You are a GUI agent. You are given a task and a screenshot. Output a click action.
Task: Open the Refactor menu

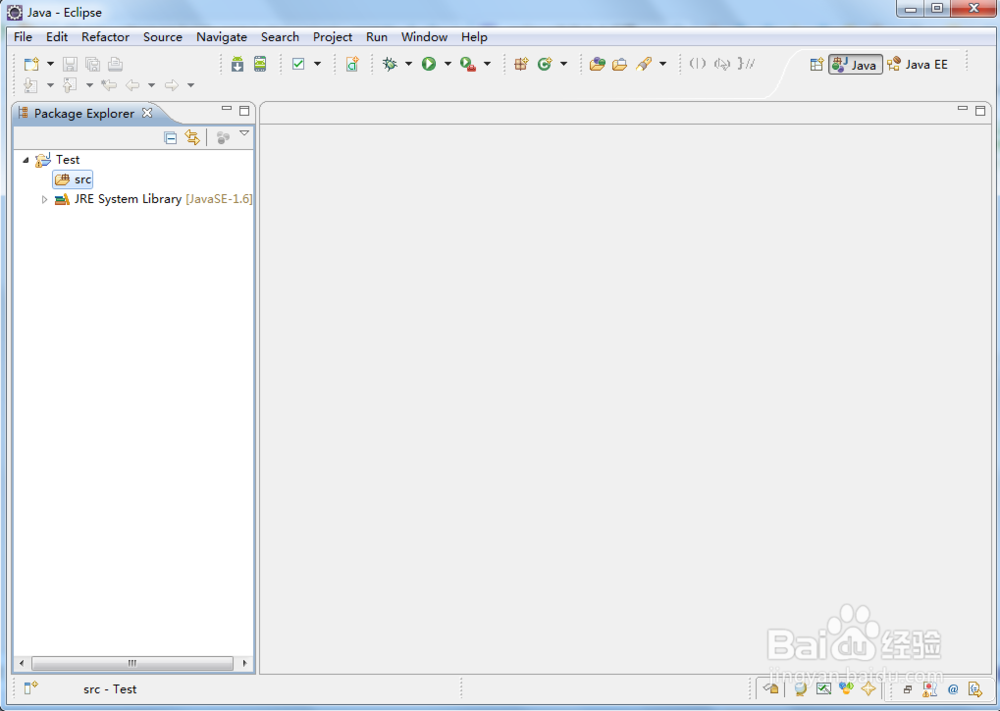[x=105, y=37]
